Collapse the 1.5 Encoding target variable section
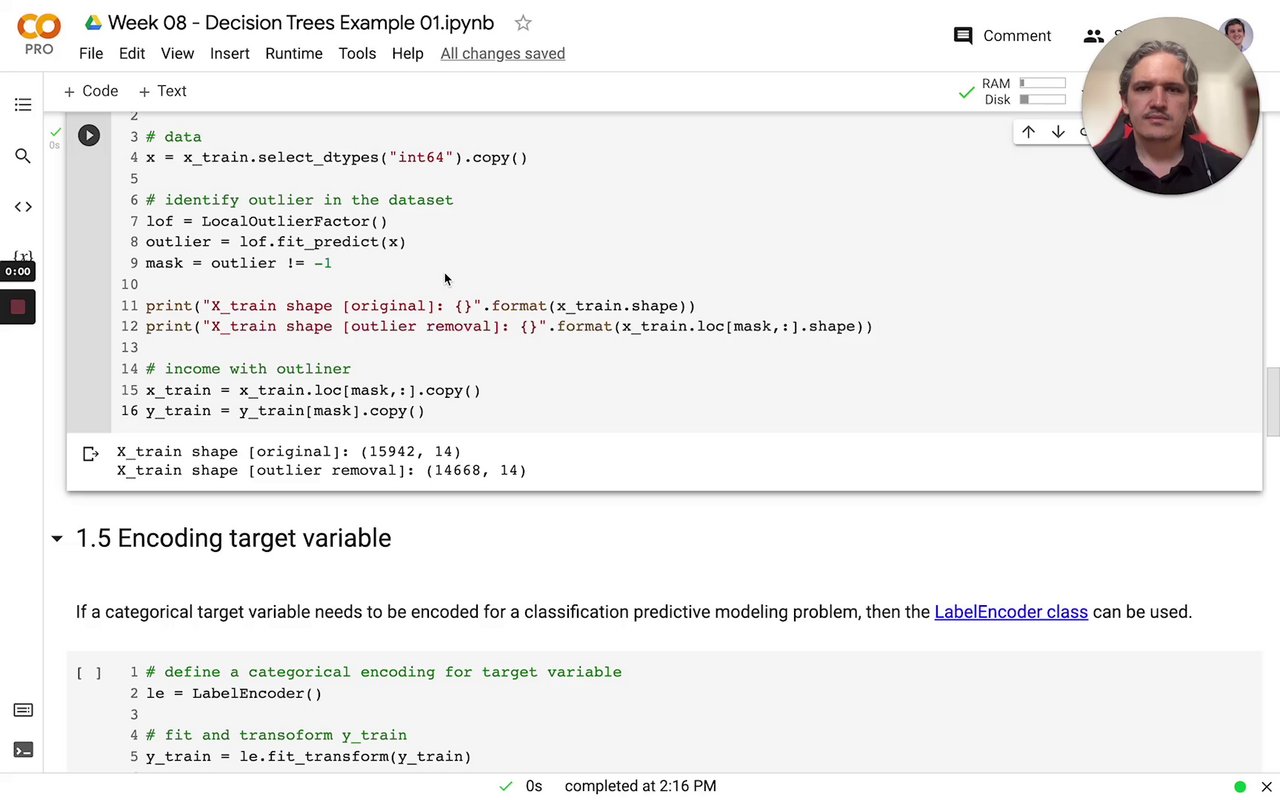Screen dimensions: 1280x800 (57, 539)
